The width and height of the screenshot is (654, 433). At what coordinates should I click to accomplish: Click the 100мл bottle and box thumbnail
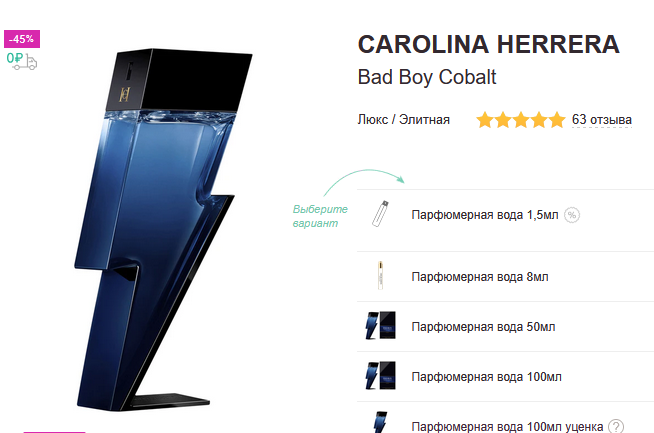pos(380,375)
